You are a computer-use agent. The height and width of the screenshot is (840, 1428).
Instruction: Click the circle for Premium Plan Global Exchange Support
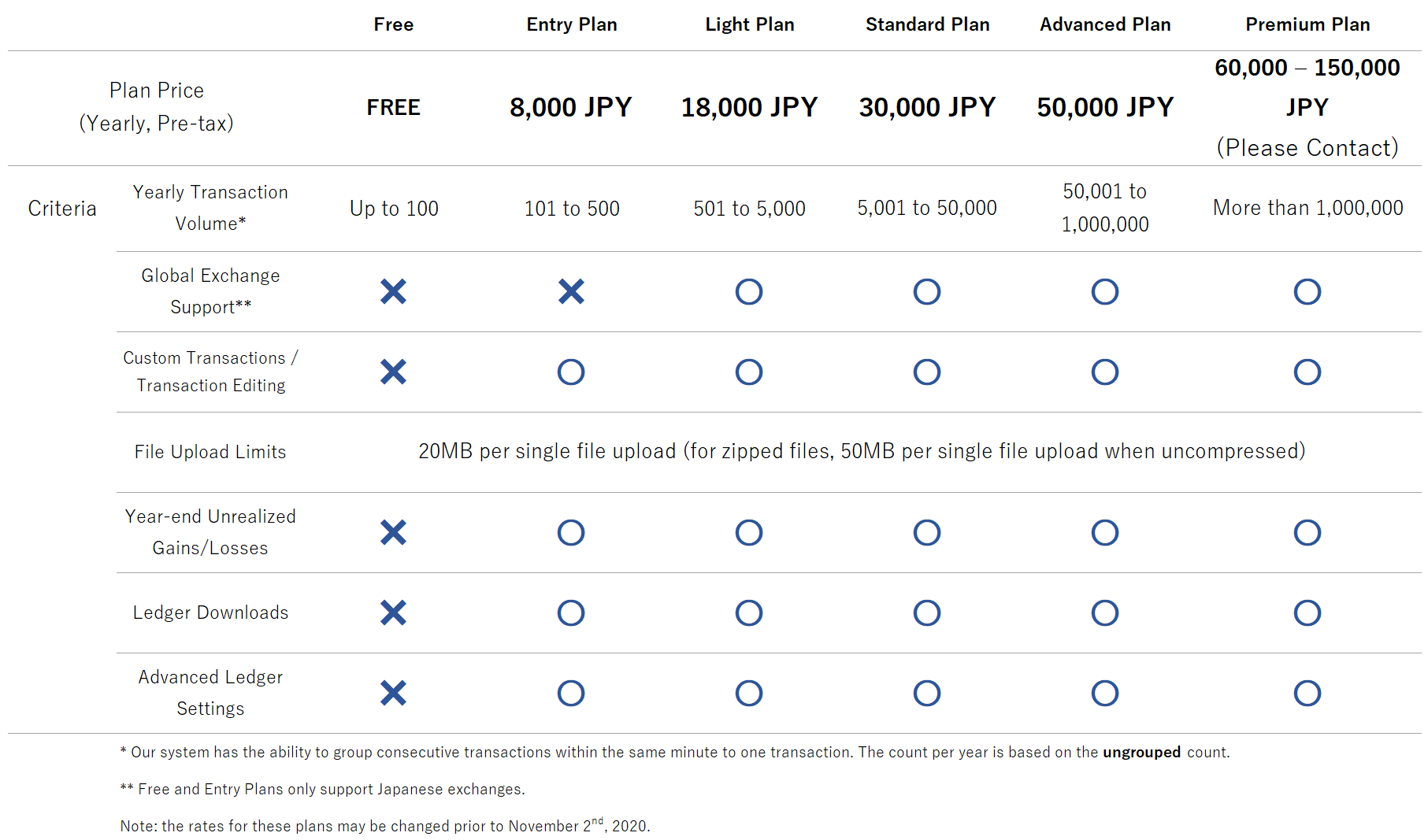pos(1307,291)
